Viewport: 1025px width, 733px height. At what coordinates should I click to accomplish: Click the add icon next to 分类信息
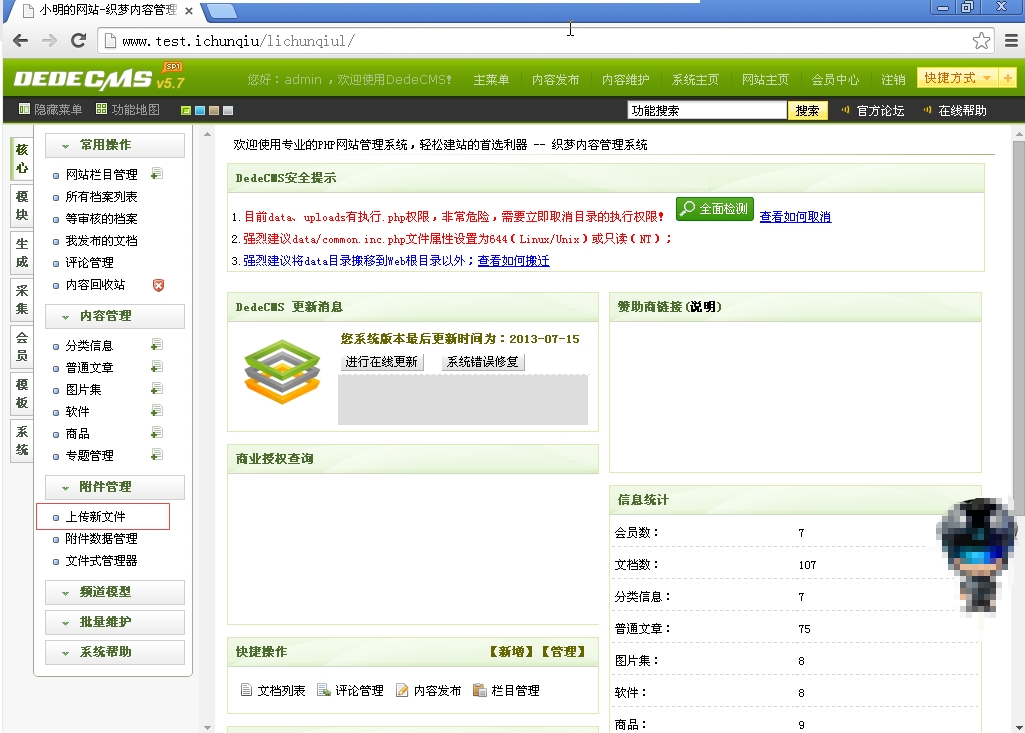tap(157, 345)
